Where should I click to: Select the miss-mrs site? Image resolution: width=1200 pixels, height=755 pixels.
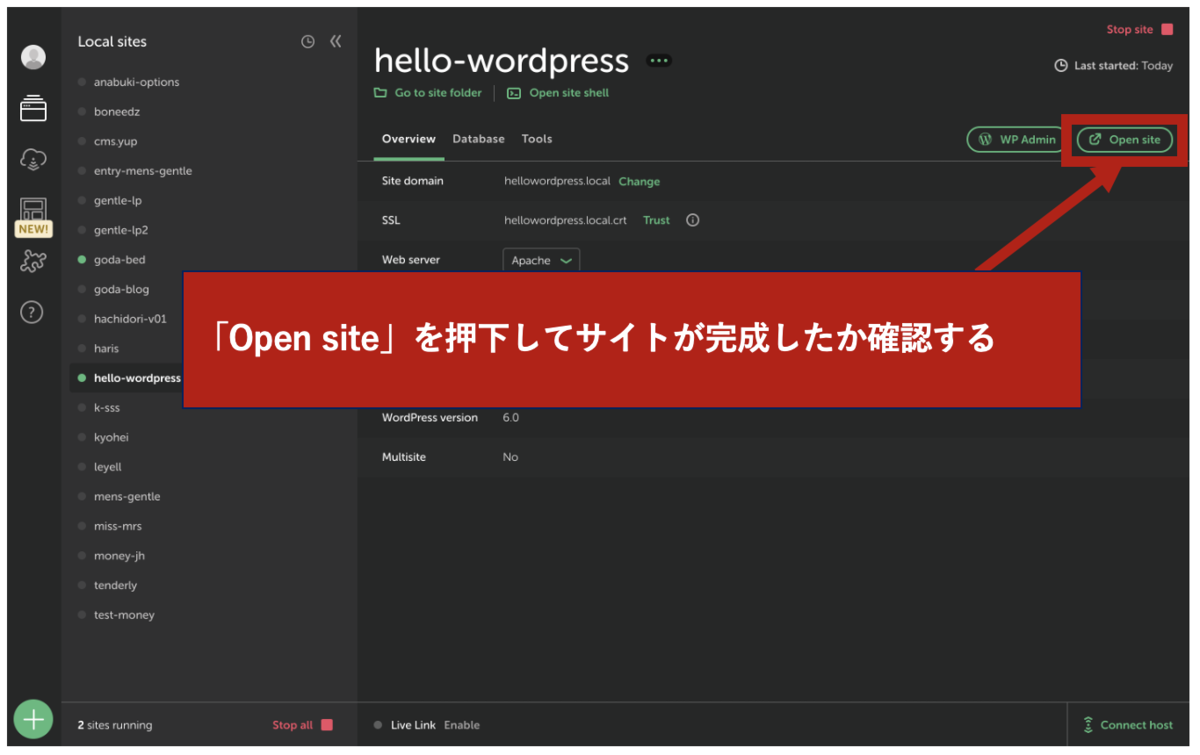[118, 526]
